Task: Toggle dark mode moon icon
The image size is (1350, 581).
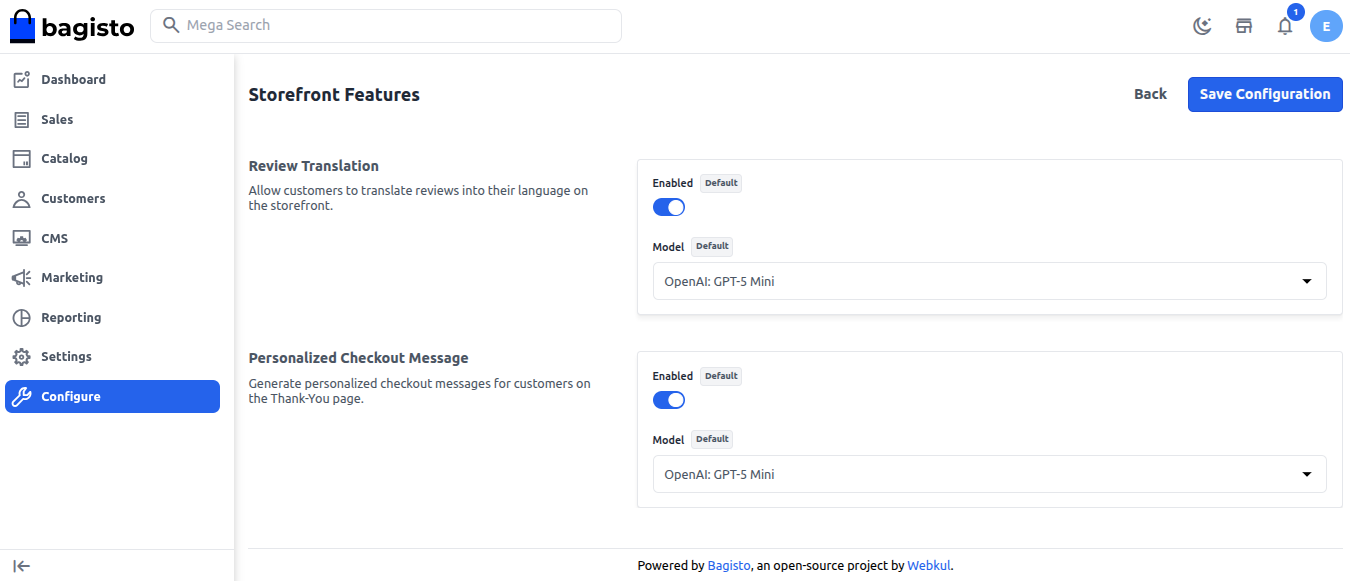Action: 1203,26
